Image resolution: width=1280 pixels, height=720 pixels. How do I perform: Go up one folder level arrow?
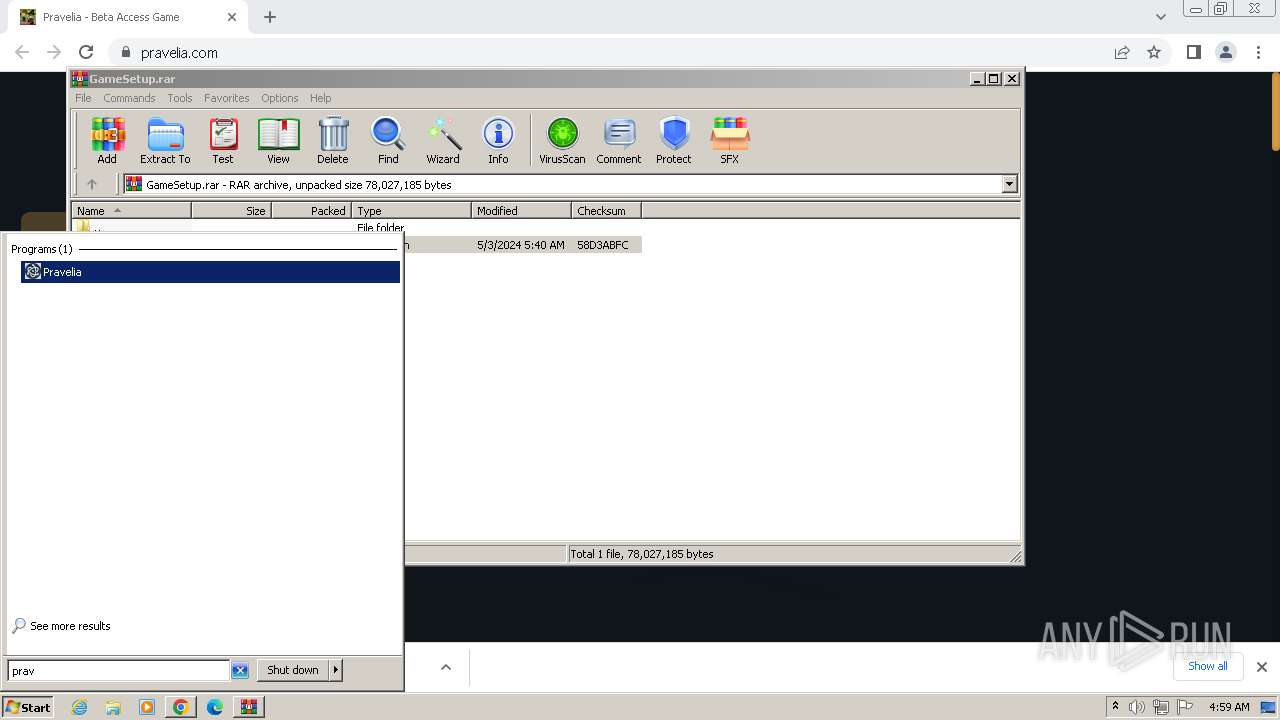coord(92,184)
